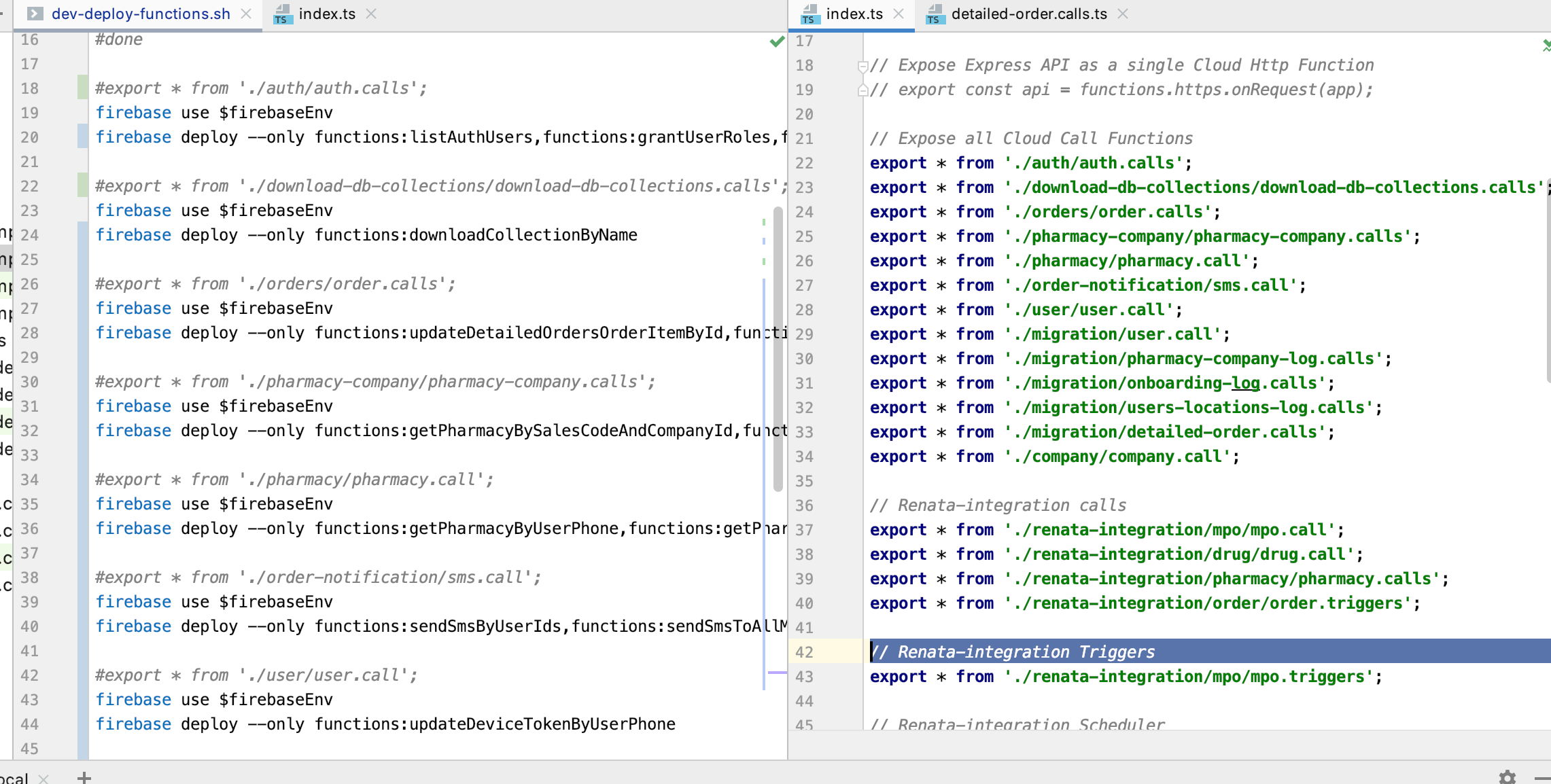Close the Local terminal tab

click(x=43, y=779)
